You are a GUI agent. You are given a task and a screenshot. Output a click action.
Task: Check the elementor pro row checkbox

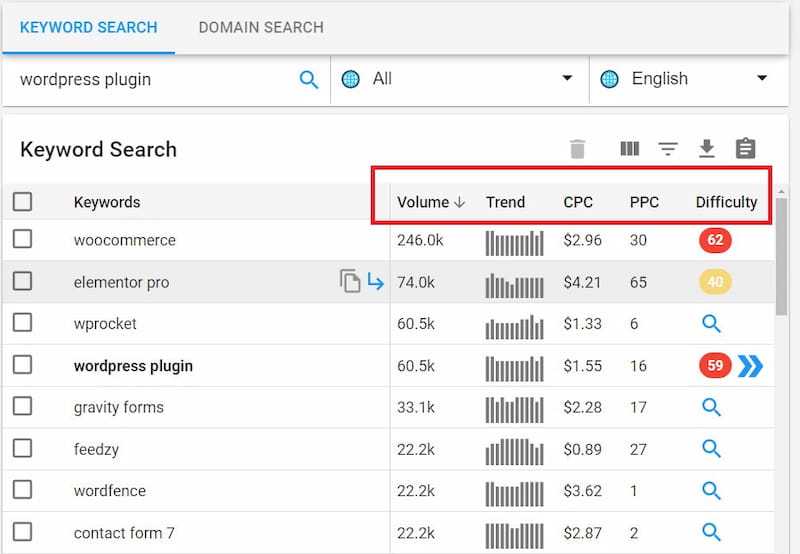click(x=22, y=281)
